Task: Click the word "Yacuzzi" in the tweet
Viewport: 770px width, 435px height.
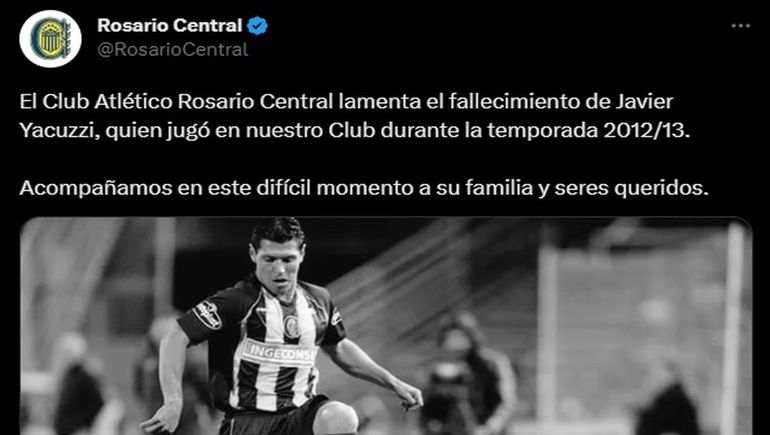Action: [59, 131]
